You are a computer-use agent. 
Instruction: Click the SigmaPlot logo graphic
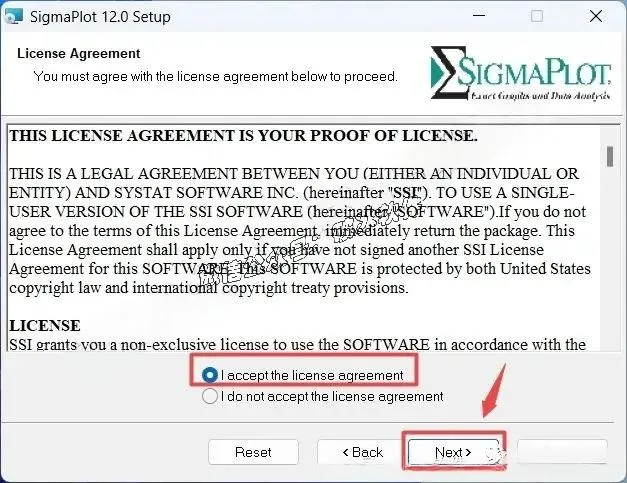[x=521, y=73]
